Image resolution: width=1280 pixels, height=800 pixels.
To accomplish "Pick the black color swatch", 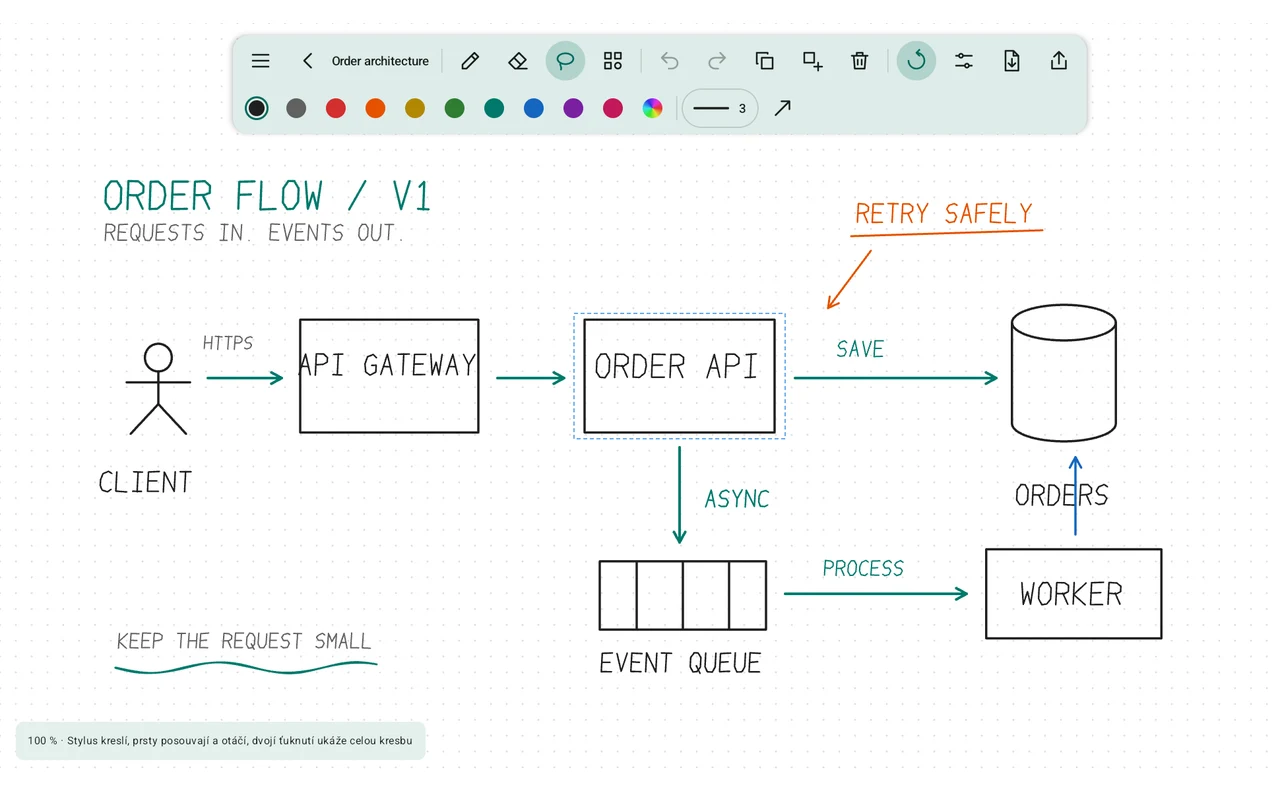I will (257, 108).
